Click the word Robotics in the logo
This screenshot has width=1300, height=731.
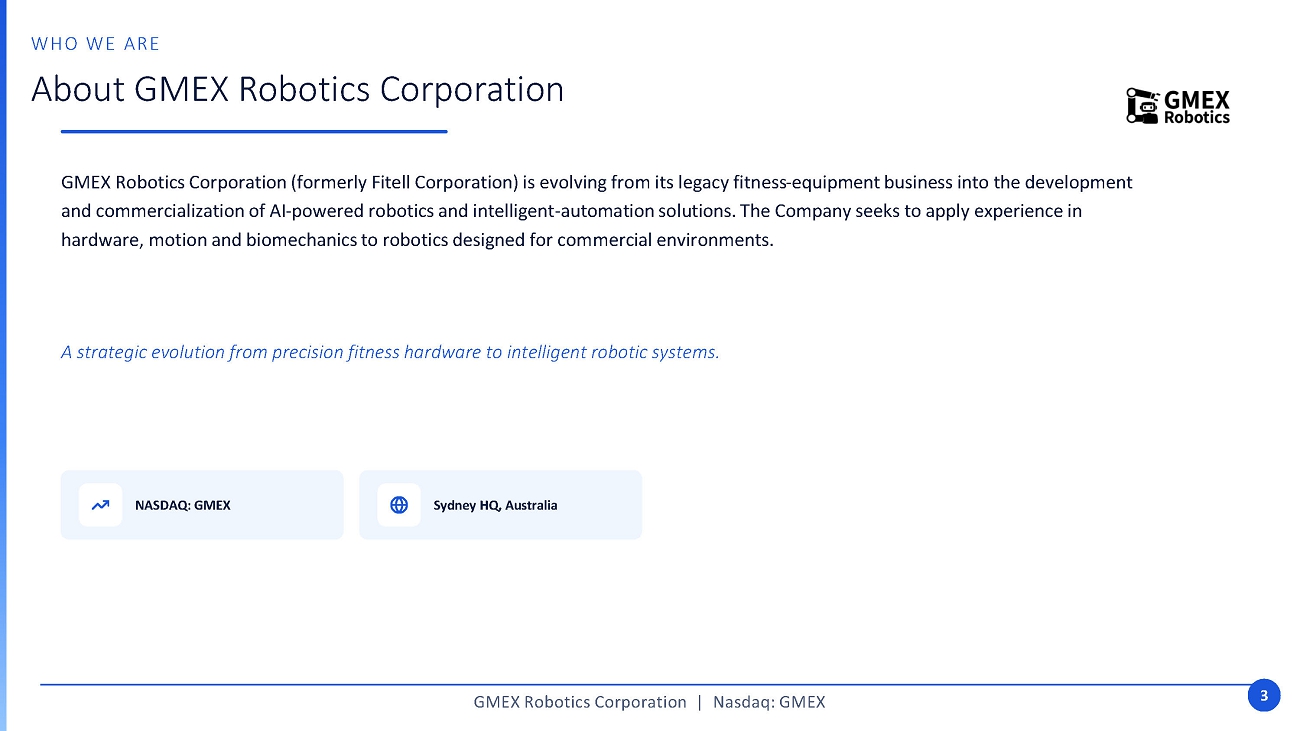click(x=1197, y=117)
